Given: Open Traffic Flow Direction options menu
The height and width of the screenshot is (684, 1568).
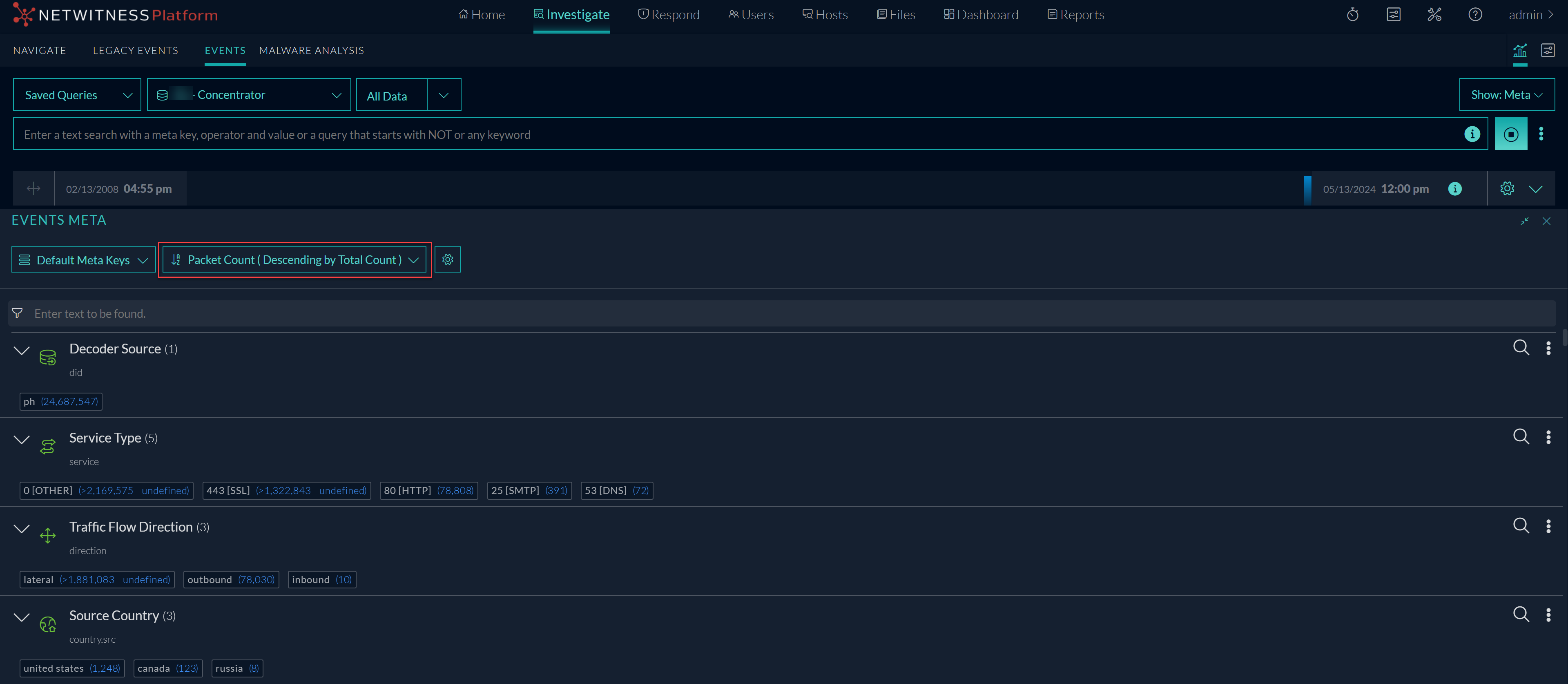Looking at the screenshot, I should coord(1548,526).
